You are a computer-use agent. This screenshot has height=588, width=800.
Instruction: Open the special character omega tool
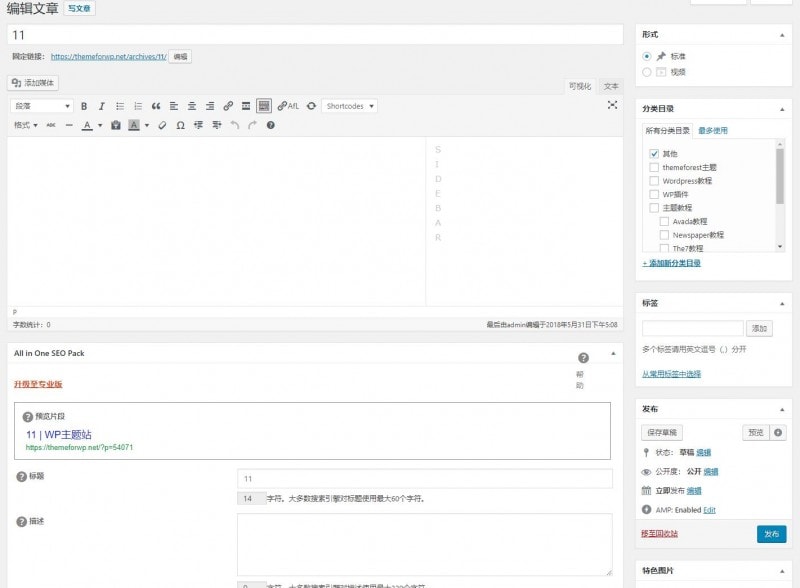(180, 125)
